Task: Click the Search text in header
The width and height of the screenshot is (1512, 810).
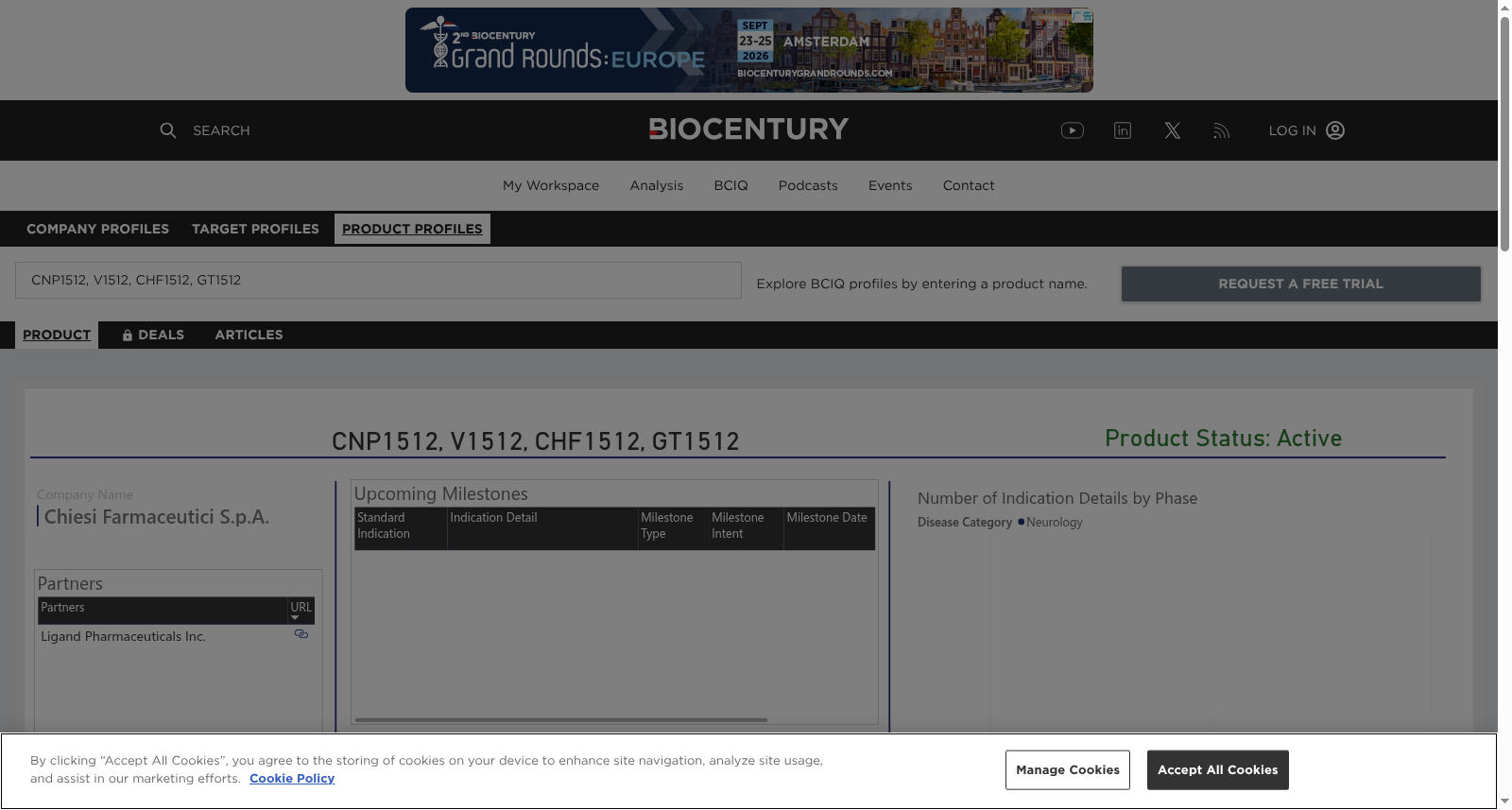Action: (221, 130)
